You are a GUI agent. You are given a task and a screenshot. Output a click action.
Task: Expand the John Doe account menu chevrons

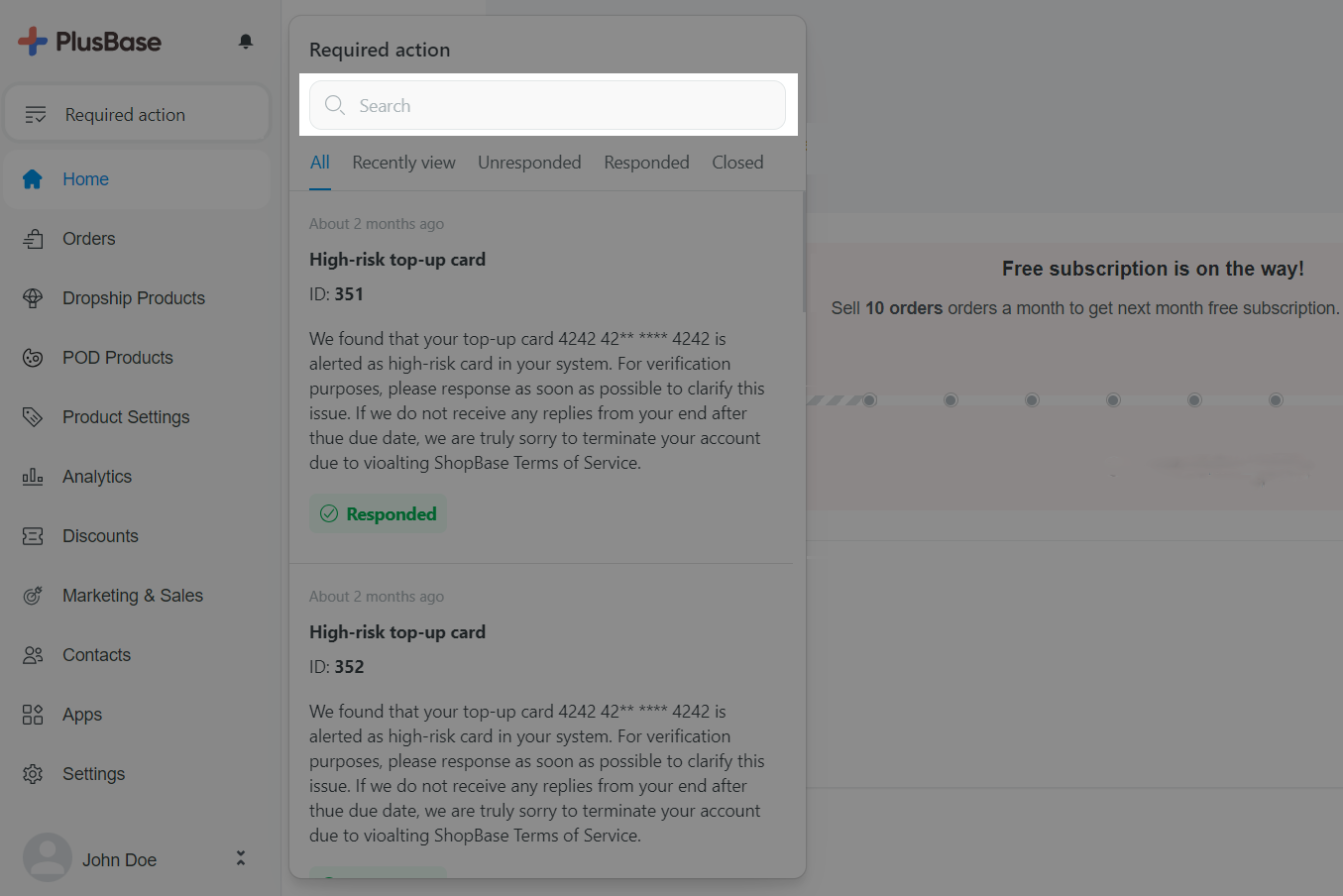(240, 858)
